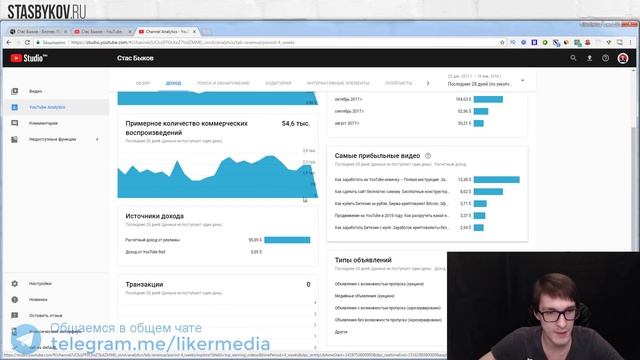Click the Источники дохода card title
This screenshot has width=640, height=360.
tap(154, 216)
